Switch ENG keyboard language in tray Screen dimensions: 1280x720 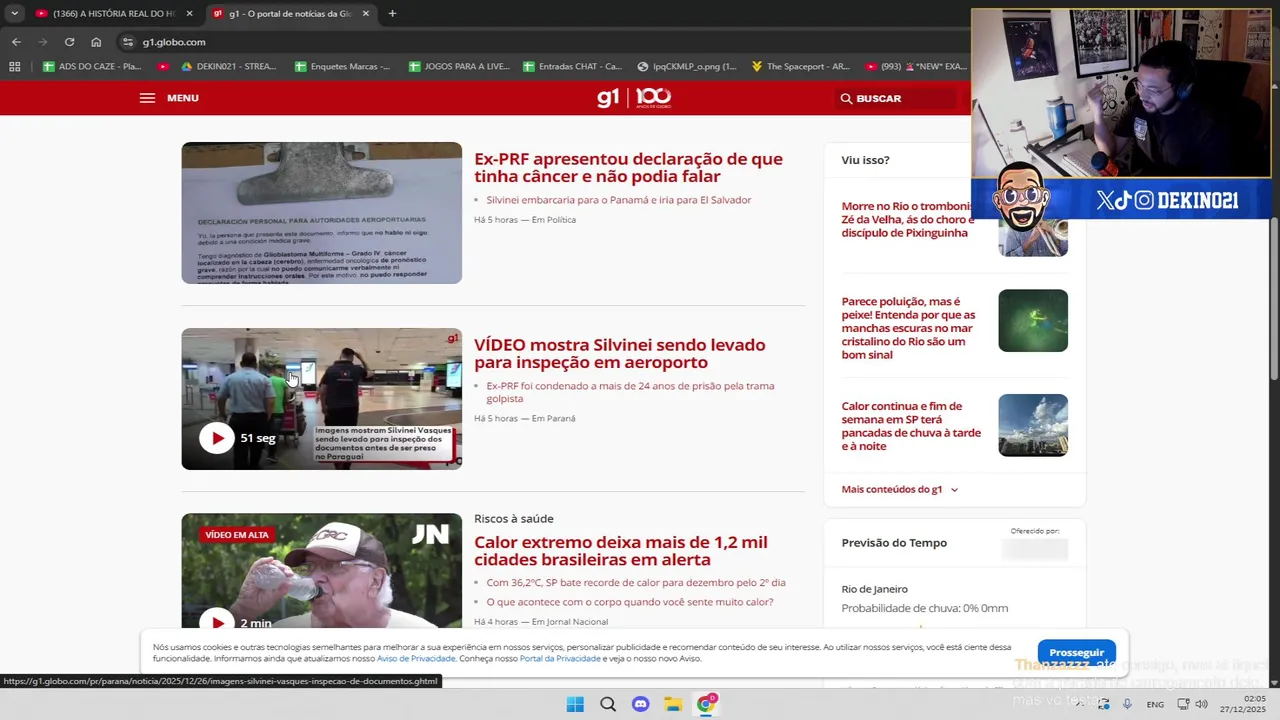pos(1155,704)
